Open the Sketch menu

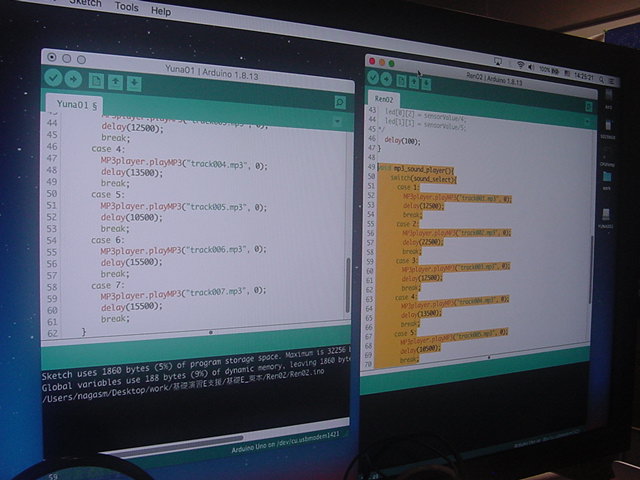[x=85, y=2]
